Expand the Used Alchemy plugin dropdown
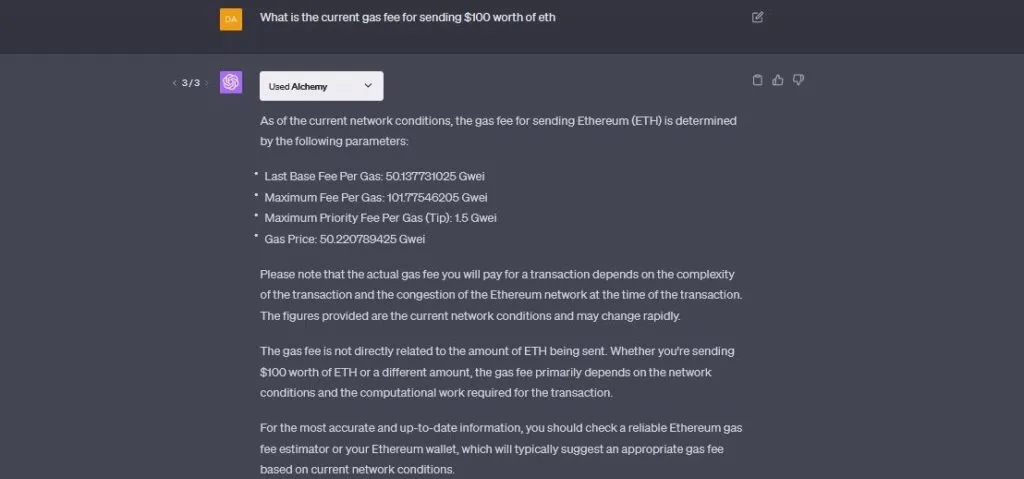This screenshot has height=479, width=1024. tap(320, 86)
